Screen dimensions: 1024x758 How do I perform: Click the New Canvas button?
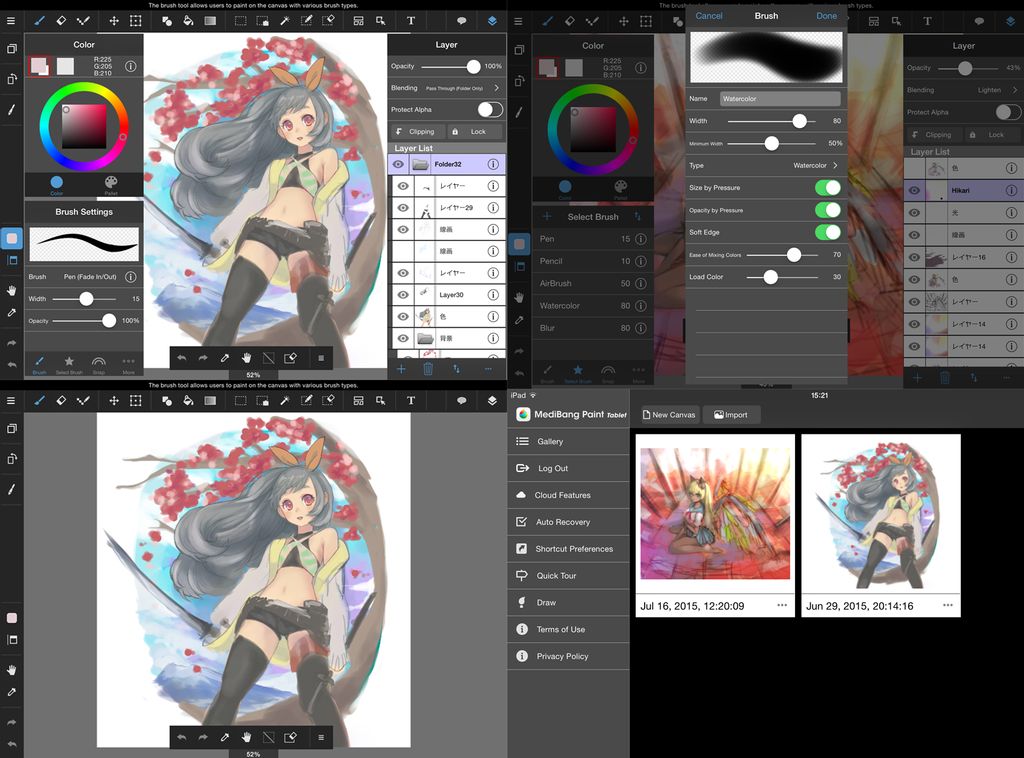click(669, 415)
